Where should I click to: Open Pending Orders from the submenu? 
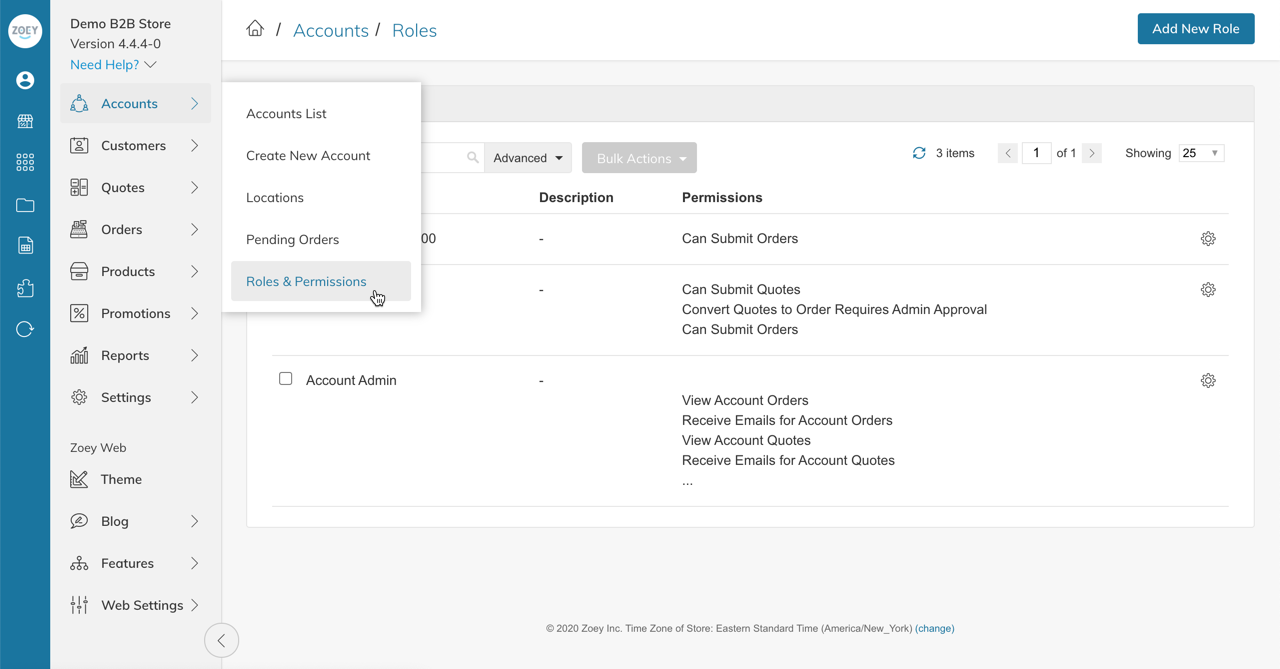pos(292,240)
